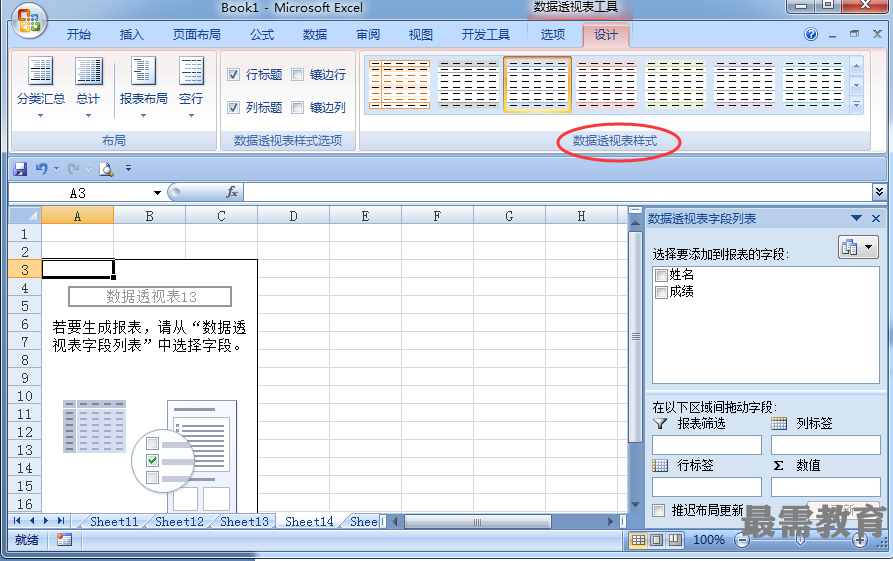
Task: Open the field list pane options dropdown arrow
Action: [856, 218]
